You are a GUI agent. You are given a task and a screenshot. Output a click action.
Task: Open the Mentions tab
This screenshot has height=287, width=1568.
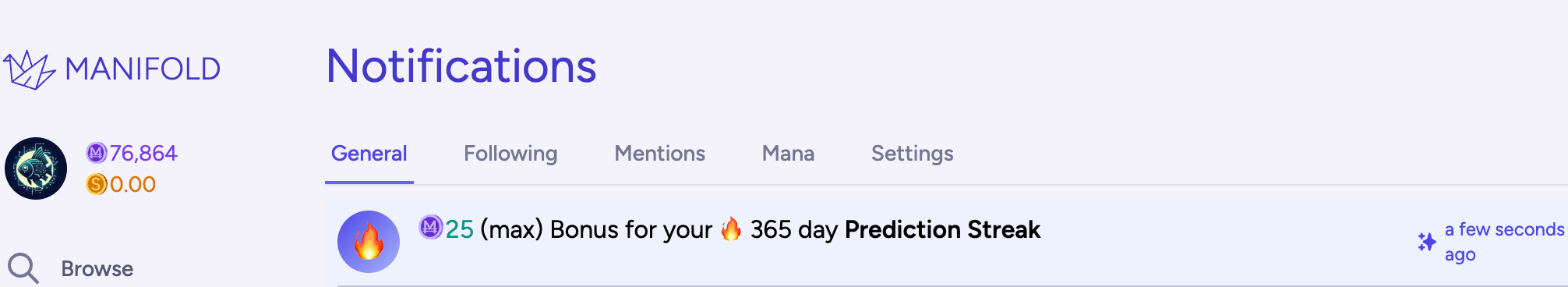pos(659,154)
